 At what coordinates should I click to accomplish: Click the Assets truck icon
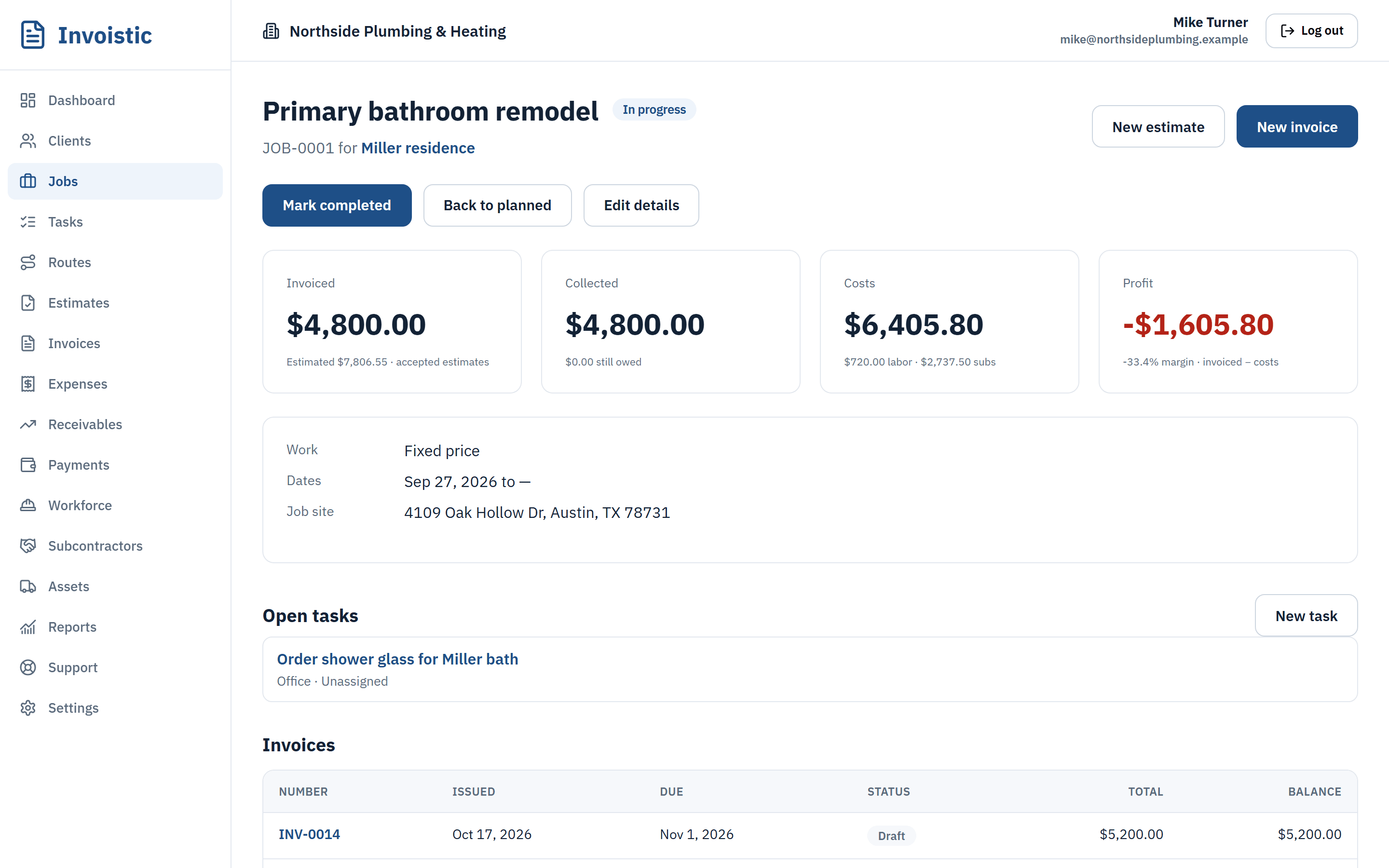point(28,586)
